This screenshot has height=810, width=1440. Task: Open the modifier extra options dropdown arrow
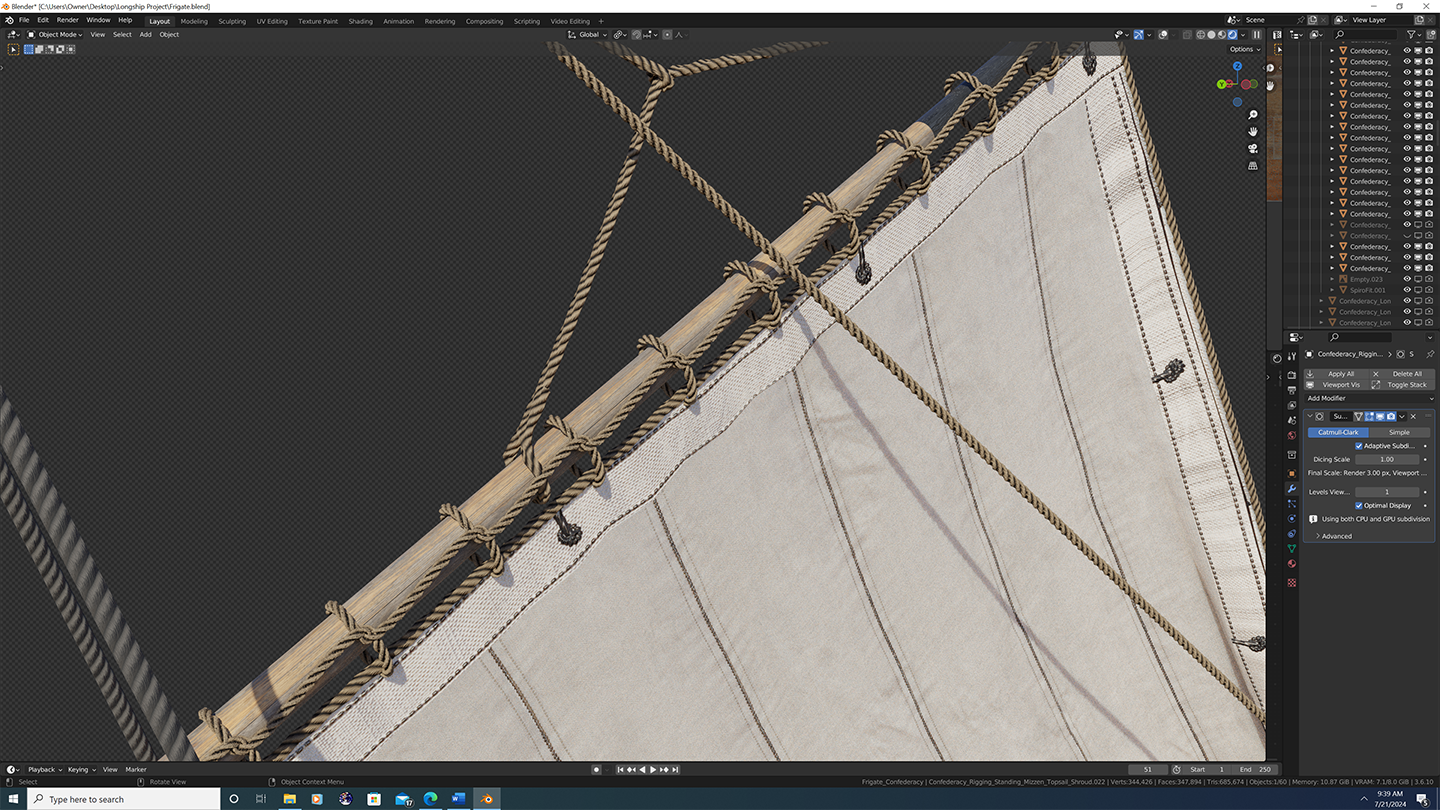click(x=1402, y=417)
